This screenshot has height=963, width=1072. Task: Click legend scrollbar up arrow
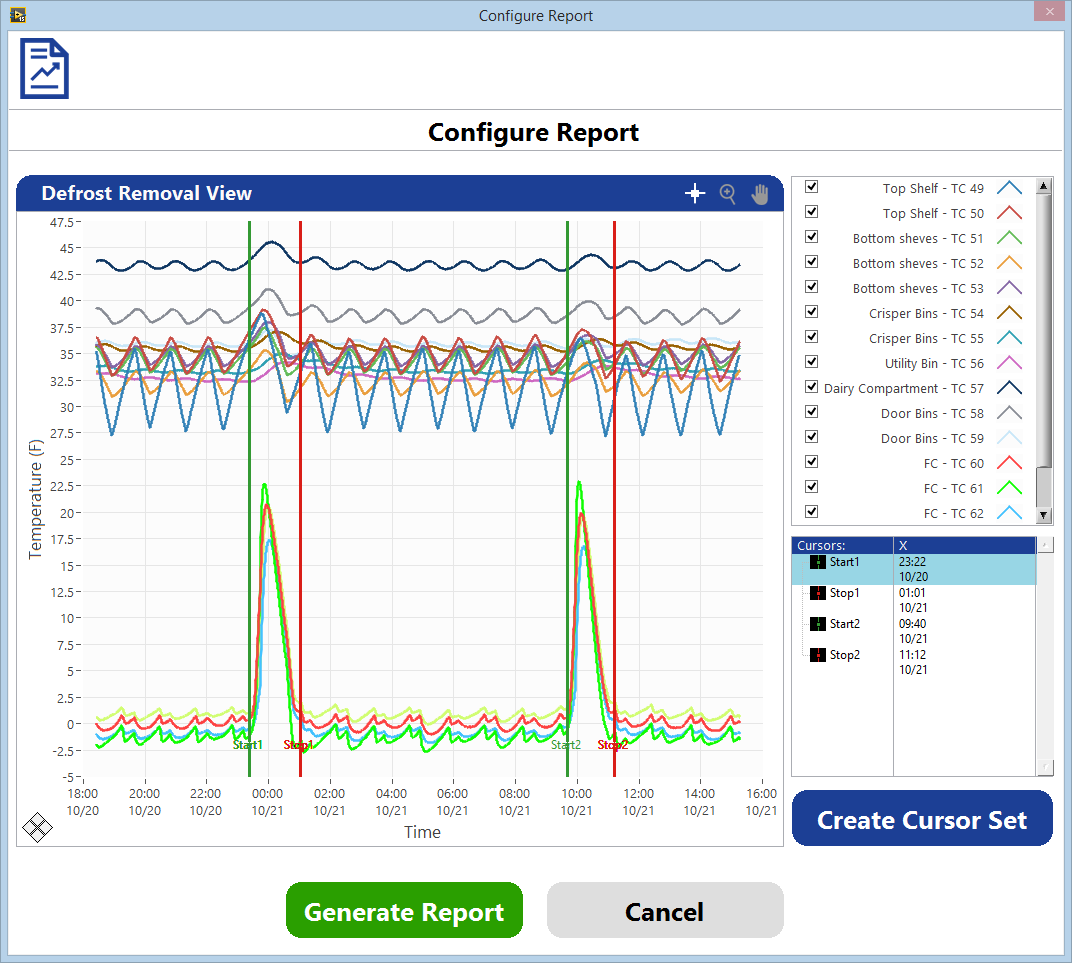(1043, 186)
